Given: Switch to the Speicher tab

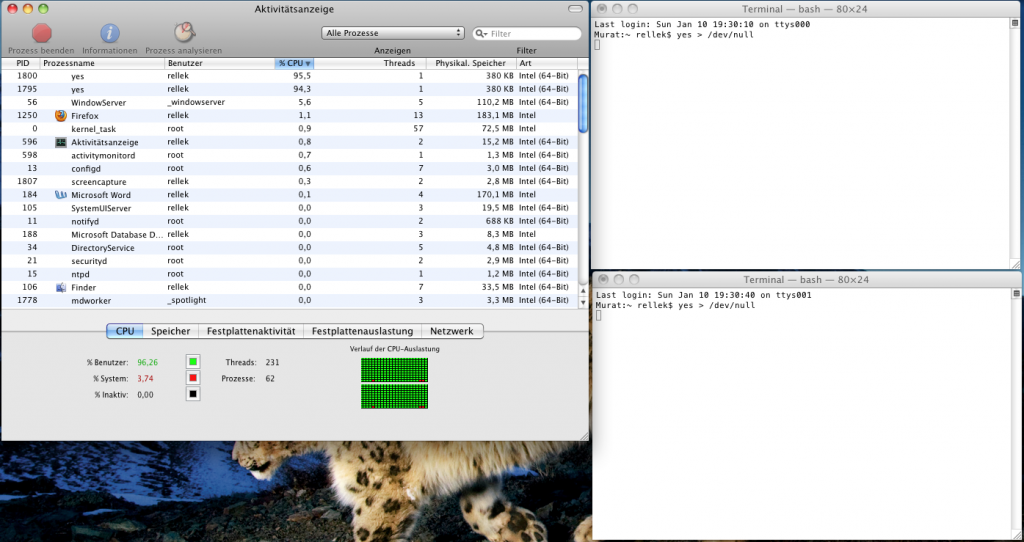Looking at the screenshot, I should click(170, 331).
